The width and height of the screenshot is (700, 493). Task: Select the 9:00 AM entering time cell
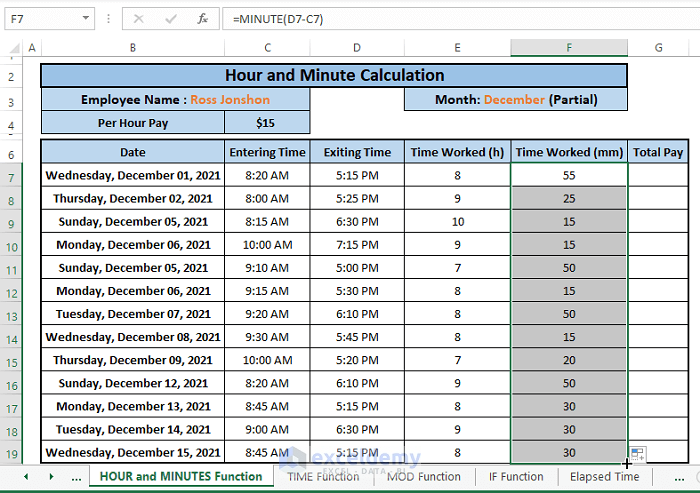[267, 430]
